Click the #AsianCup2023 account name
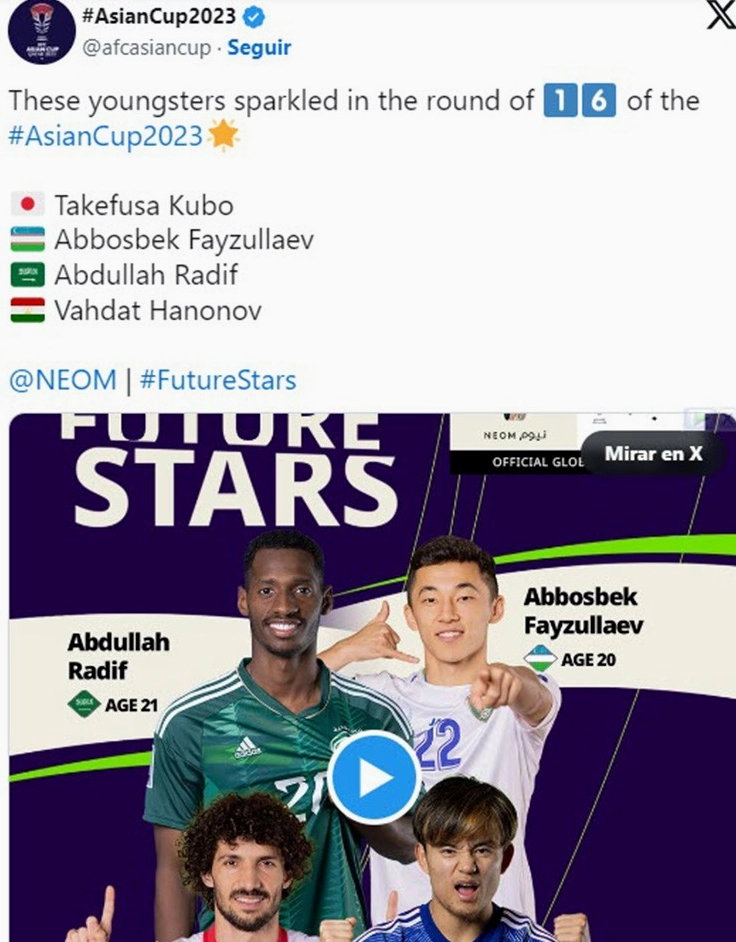Viewport: 736px width, 942px height. pos(159,16)
